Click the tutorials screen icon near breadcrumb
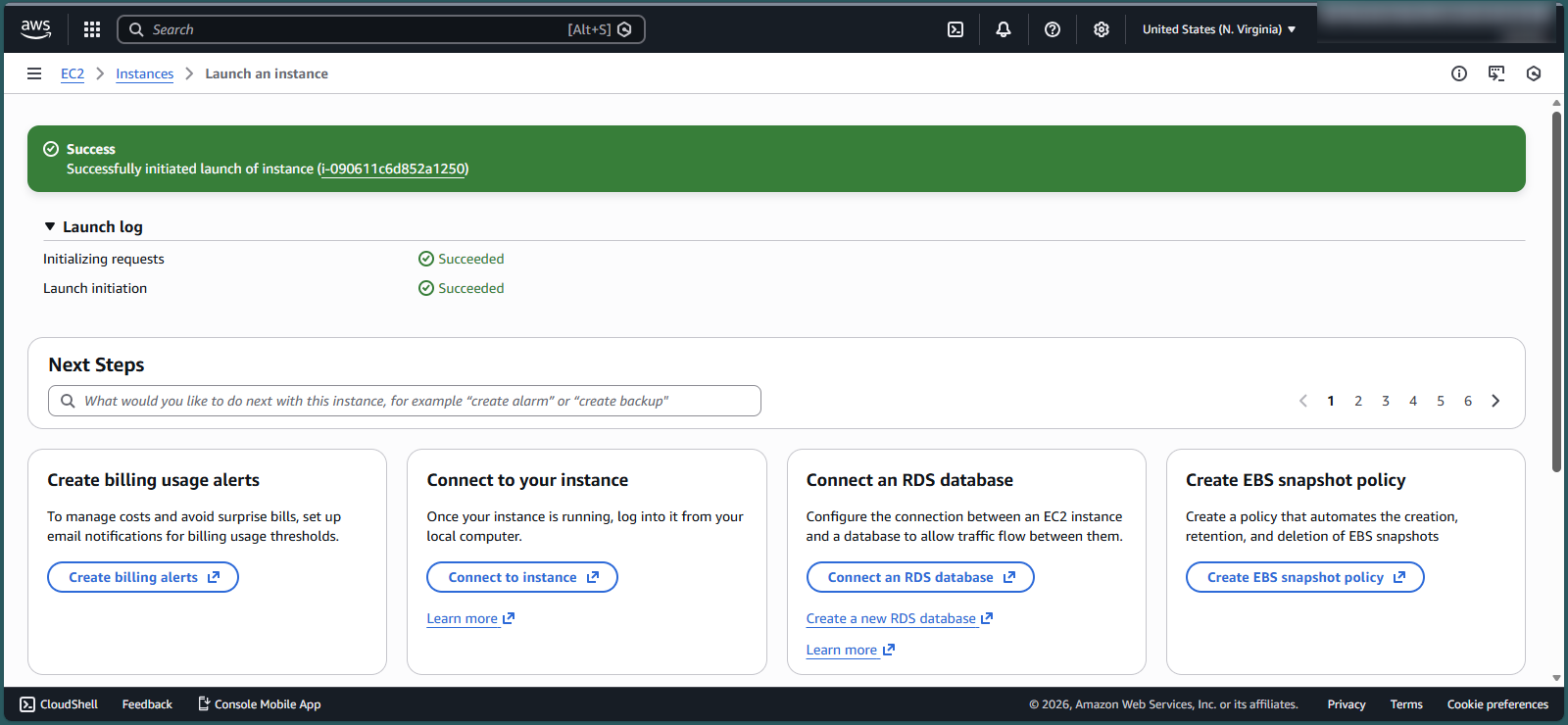This screenshot has width=1568, height=725. tap(1496, 73)
